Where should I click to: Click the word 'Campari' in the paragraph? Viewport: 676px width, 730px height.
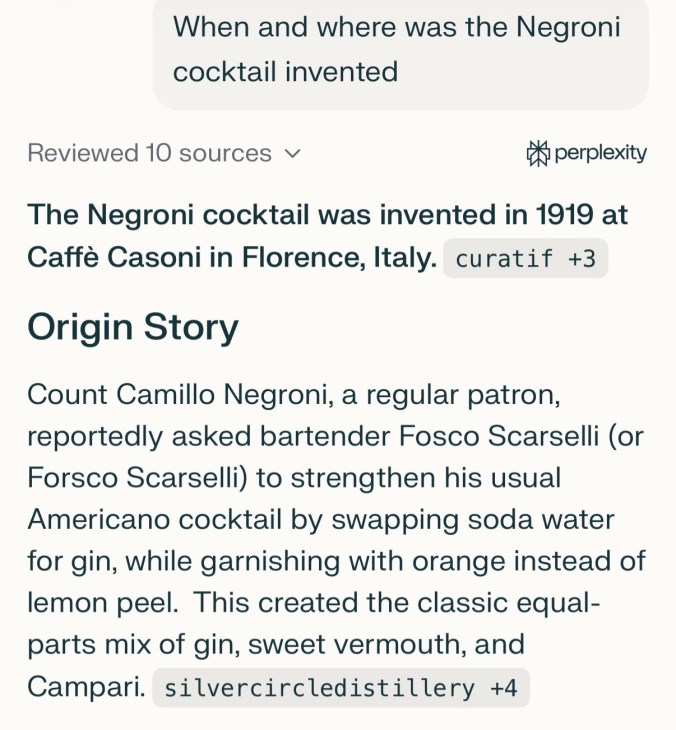[x=84, y=687]
